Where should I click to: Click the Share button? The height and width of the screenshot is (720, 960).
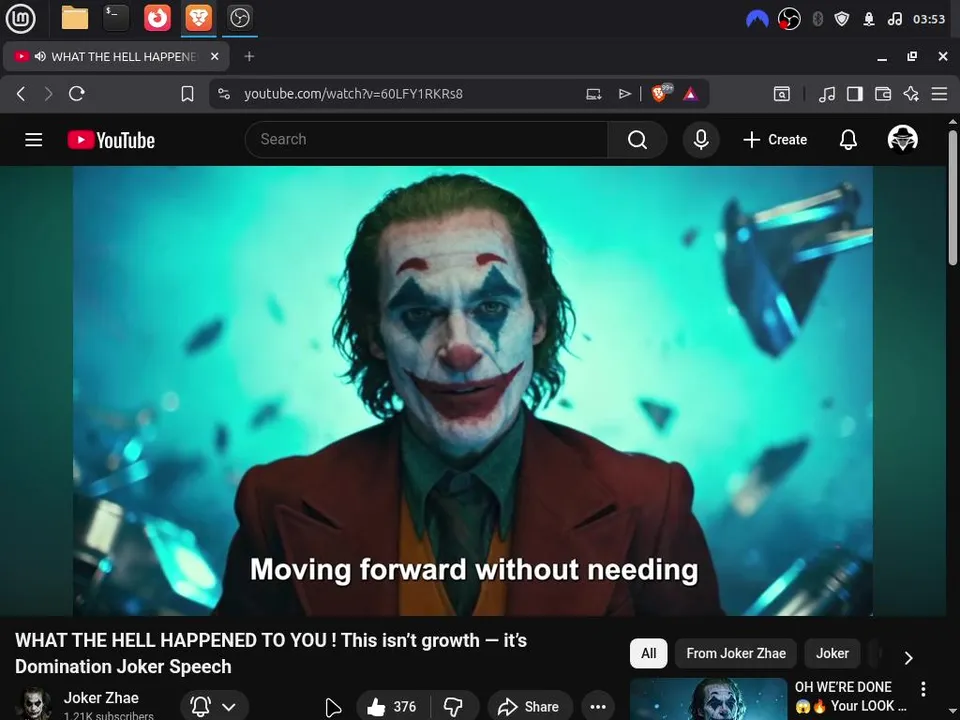pyautogui.click(x=530, y=707)
